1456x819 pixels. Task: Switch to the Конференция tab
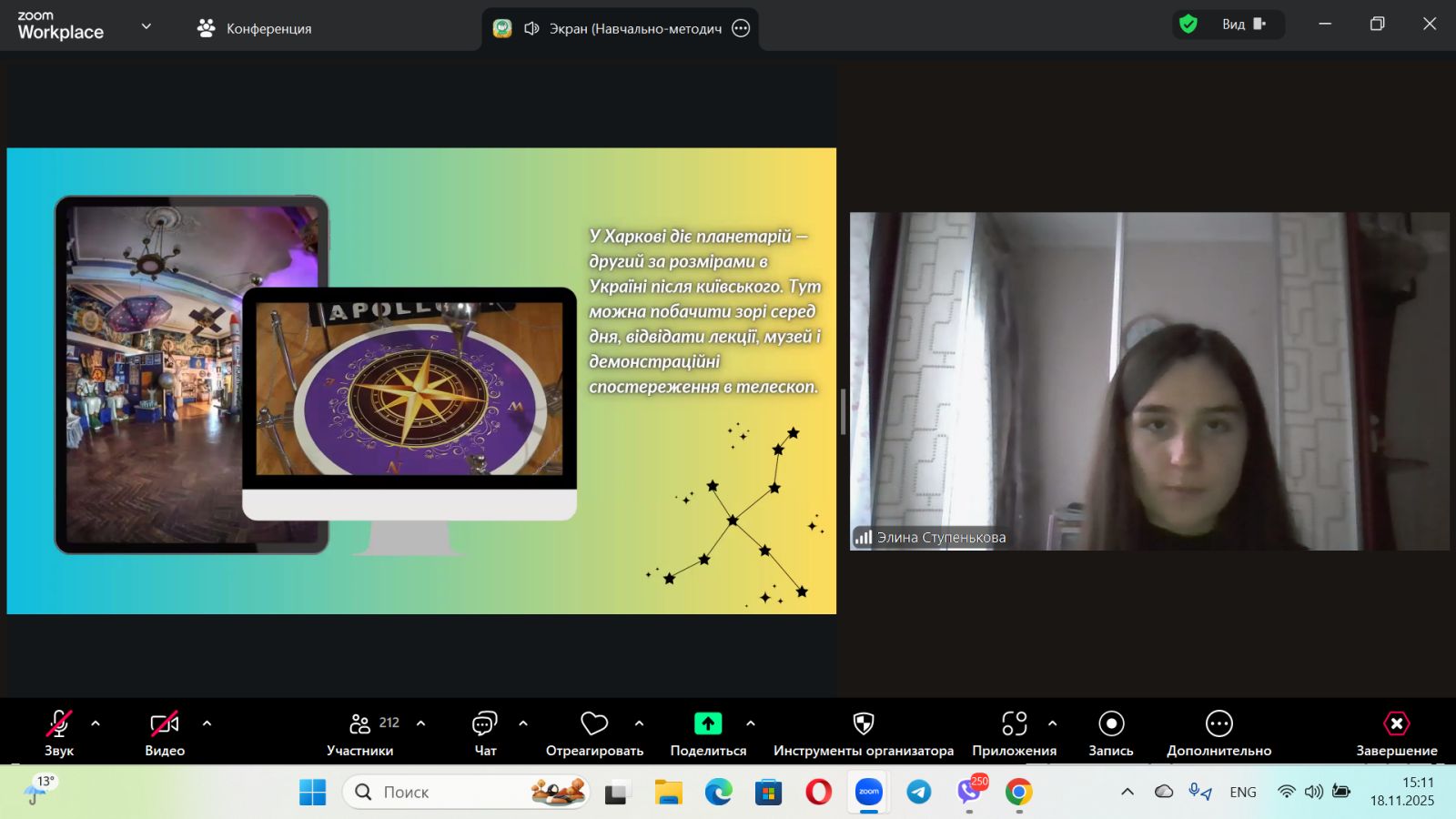[x=255, y=28]
